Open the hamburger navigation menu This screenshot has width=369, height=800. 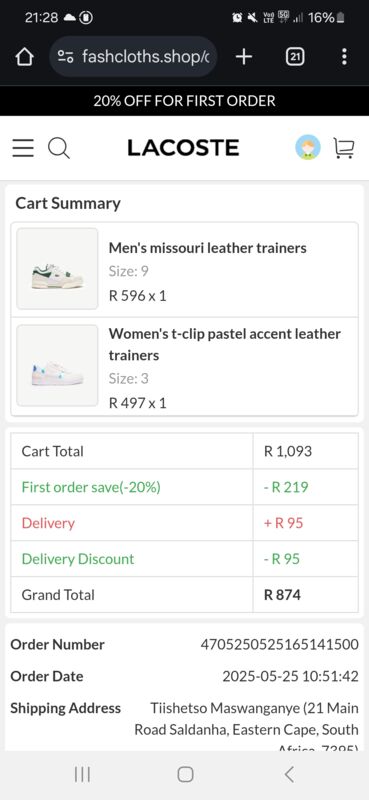tap(23, 148)
